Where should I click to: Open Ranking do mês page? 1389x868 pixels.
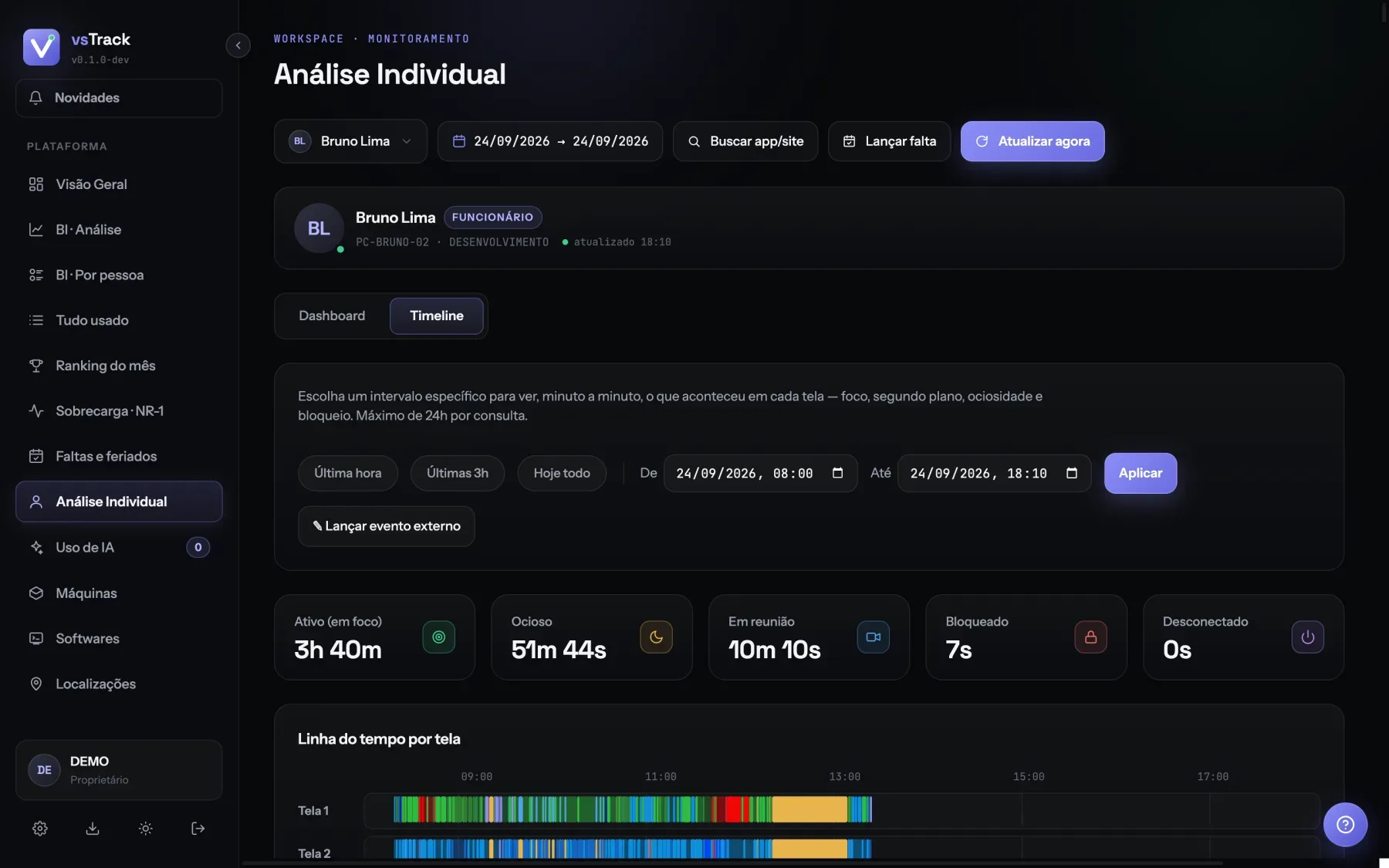click(119, 366)
